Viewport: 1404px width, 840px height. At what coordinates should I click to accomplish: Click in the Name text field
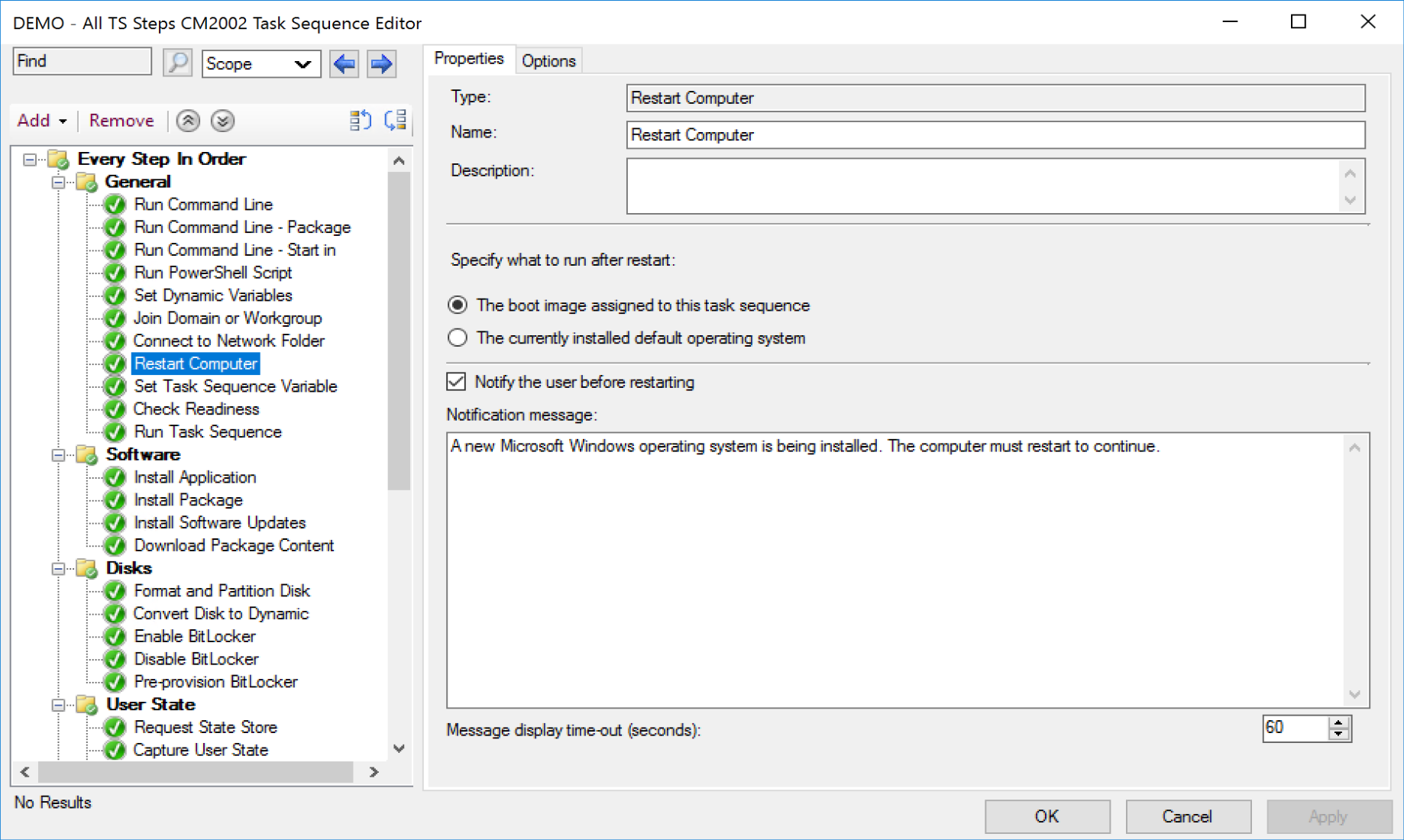point(995,135)
